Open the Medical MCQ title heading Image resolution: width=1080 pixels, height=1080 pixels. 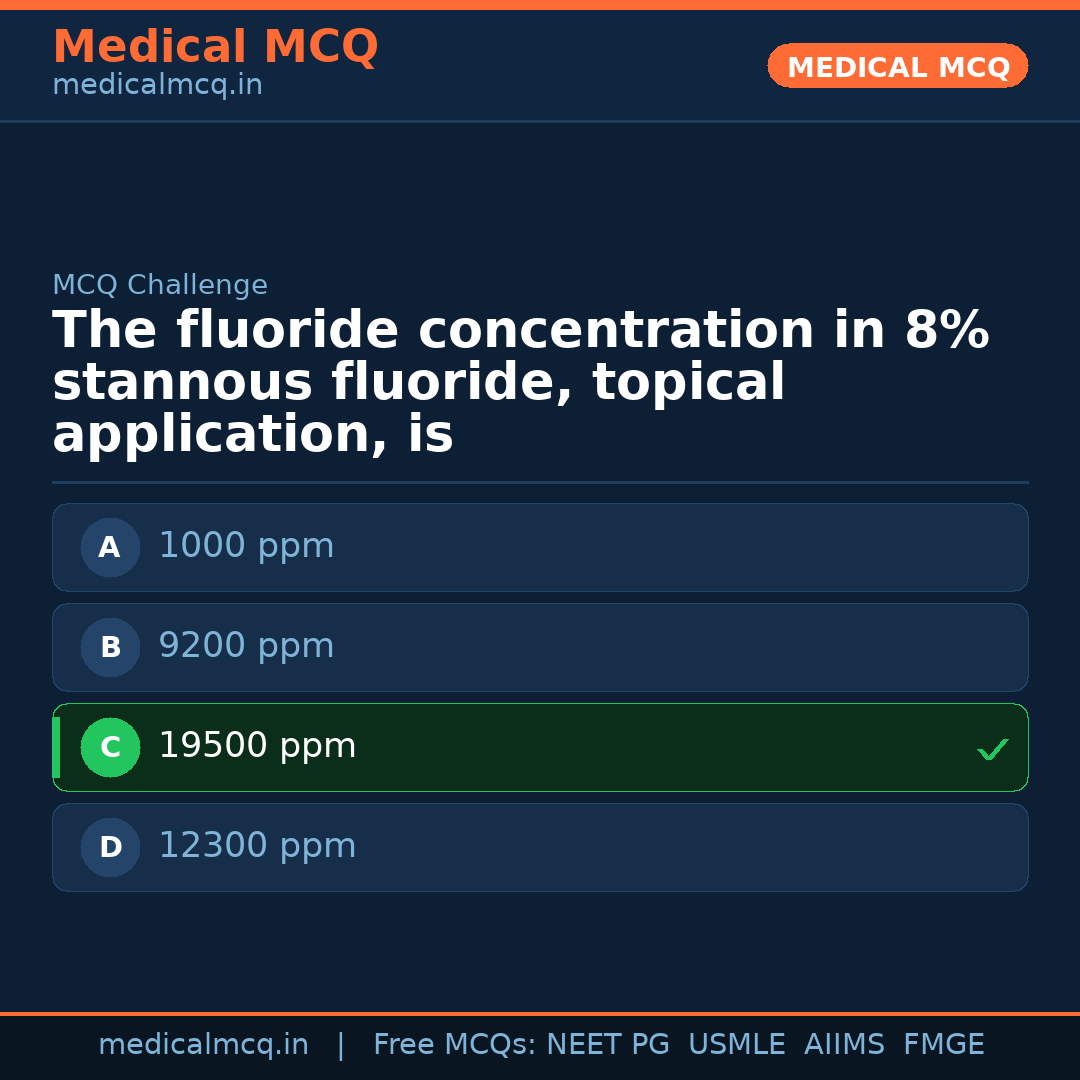coord(215,47)
